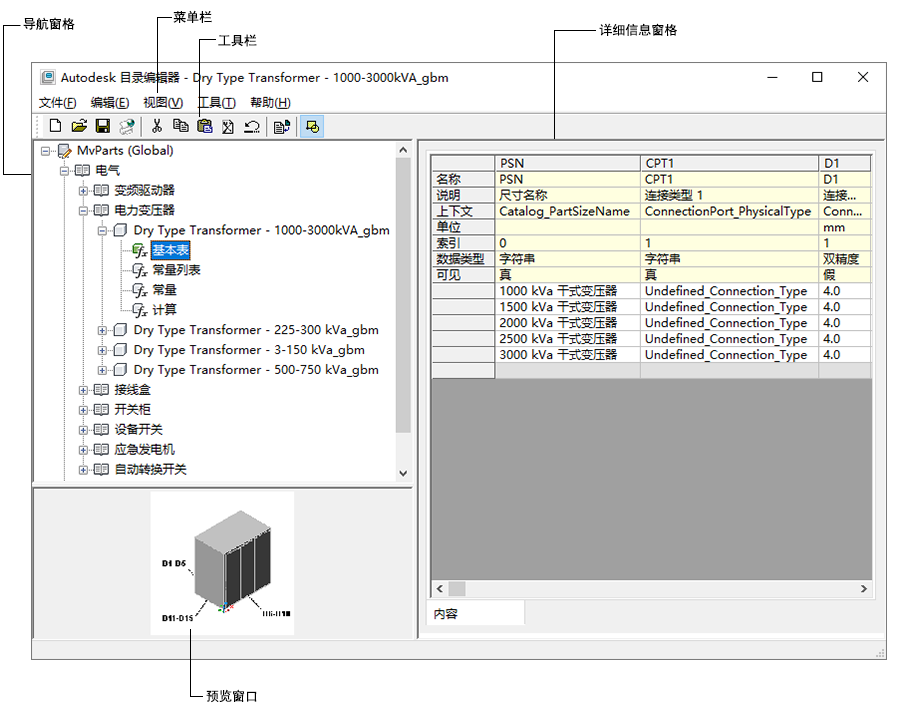919x717 pixels.
Task: Click the PSN column header
Action: click(567, 163)
